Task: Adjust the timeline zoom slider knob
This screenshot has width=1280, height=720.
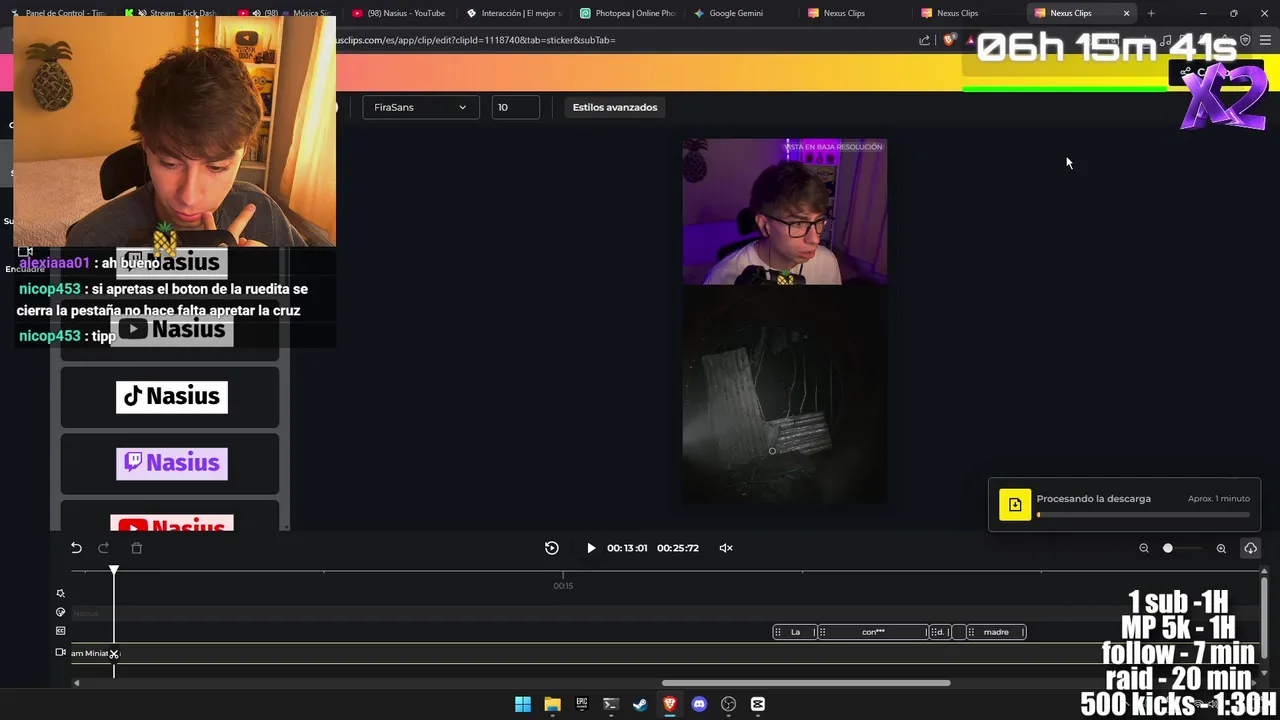Action: point(1167,548)
